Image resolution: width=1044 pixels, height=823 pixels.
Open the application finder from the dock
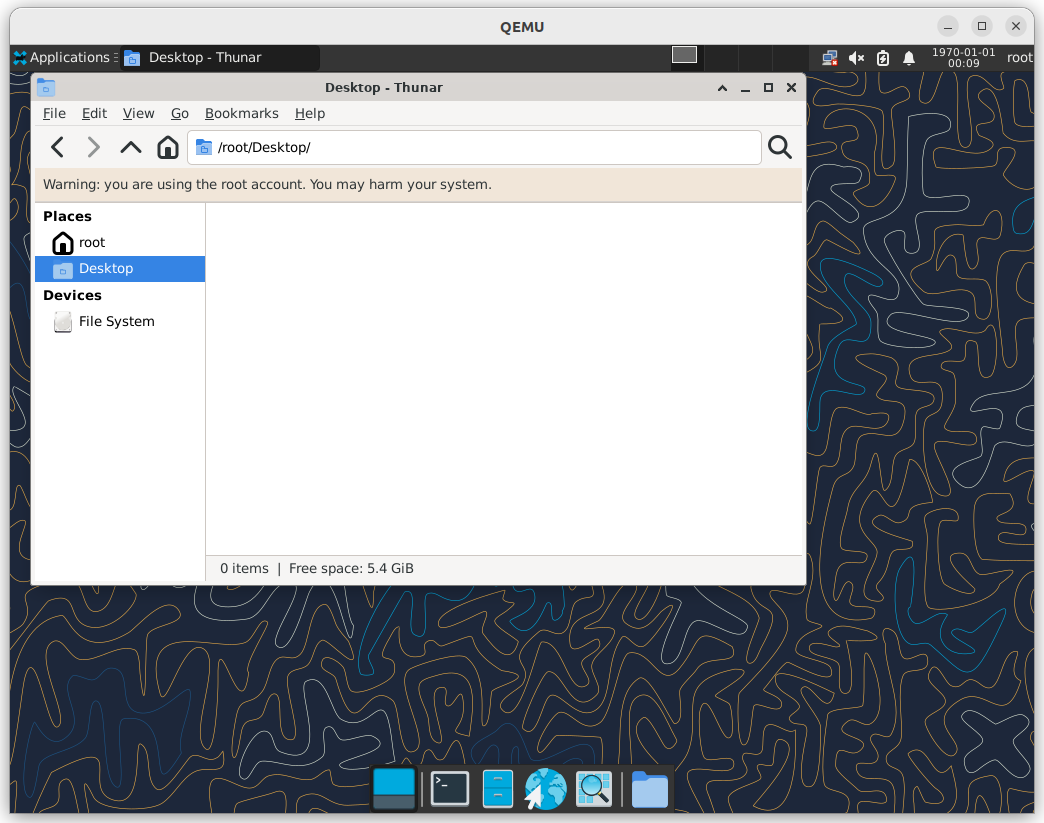(x=594, y=788)
